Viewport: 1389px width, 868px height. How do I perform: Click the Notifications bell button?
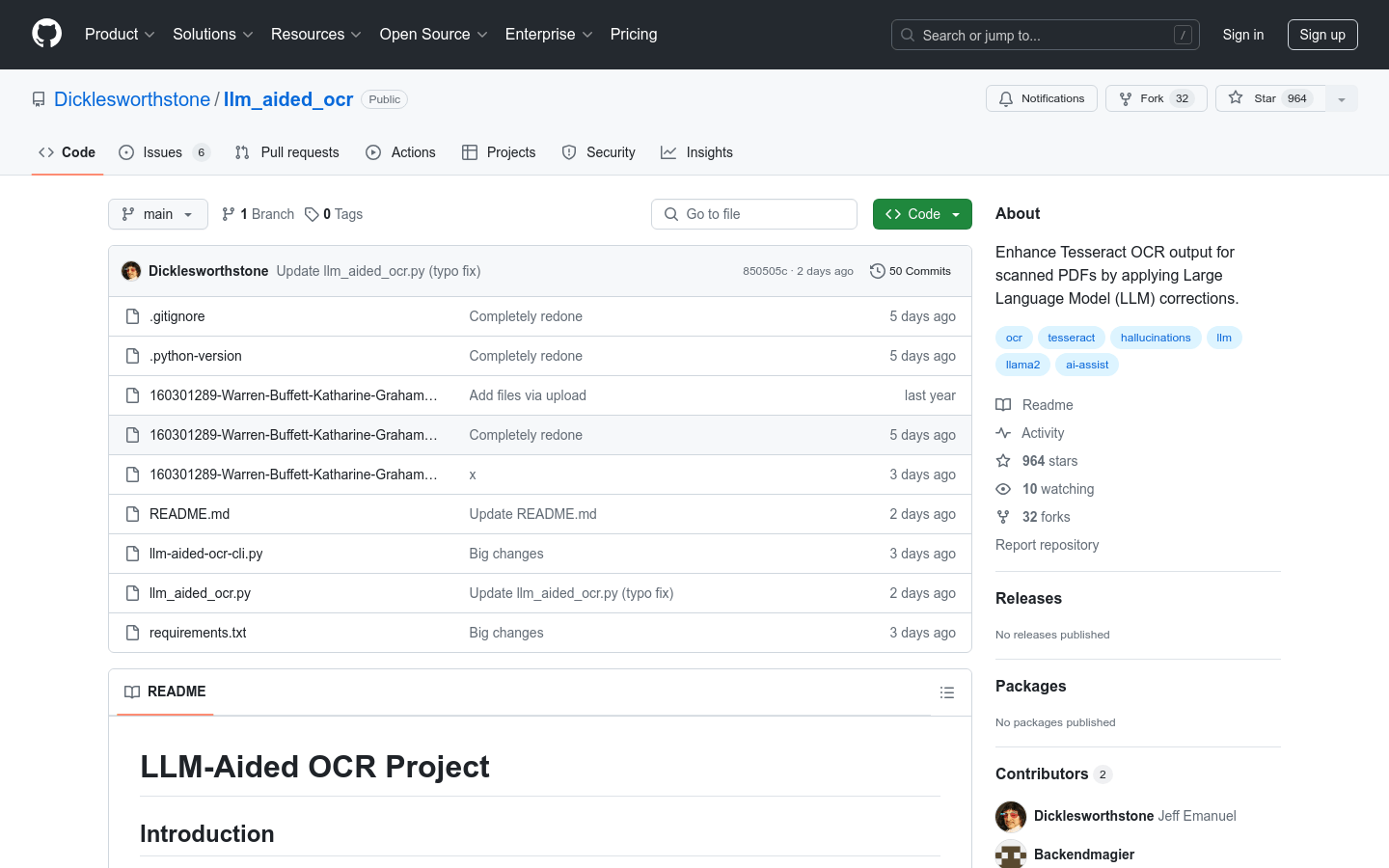coord(1041,98)
